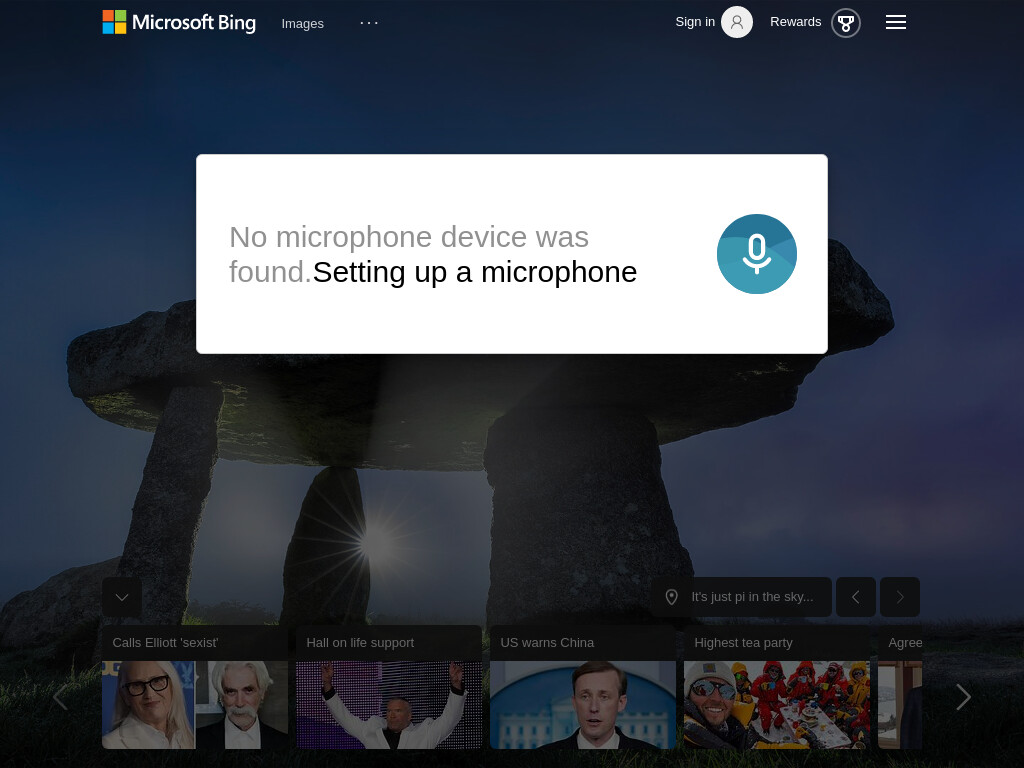The width and height of the screenshot is (1024, 768).
Task: Go to the next background image
Action: 900,597
